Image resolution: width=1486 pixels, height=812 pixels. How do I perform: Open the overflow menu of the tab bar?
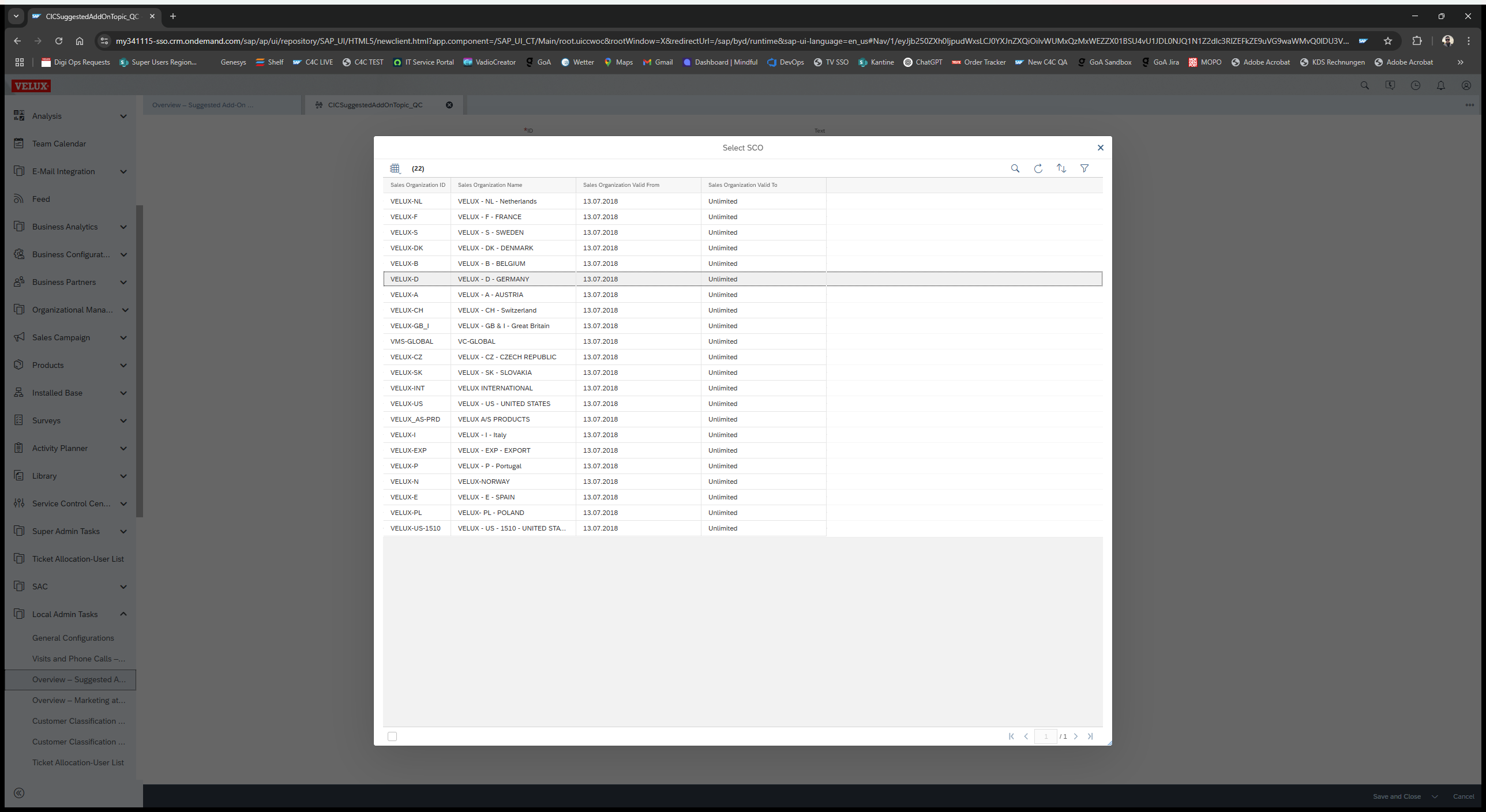(1469, 105)
